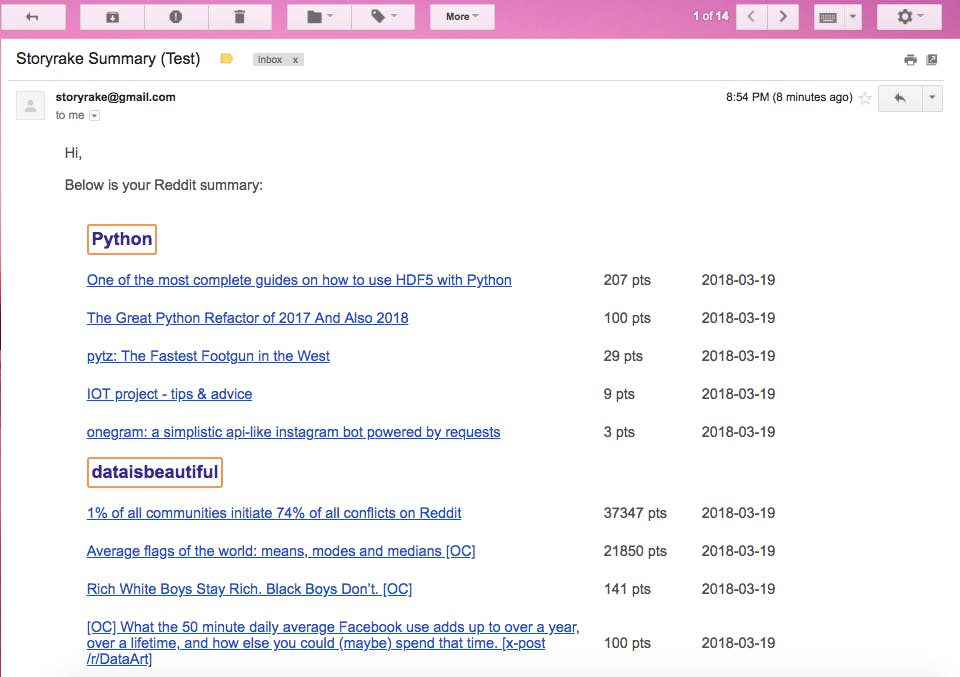Go back to inbox with arrow button
Screen dimensions: 960x677
[32, 17]
